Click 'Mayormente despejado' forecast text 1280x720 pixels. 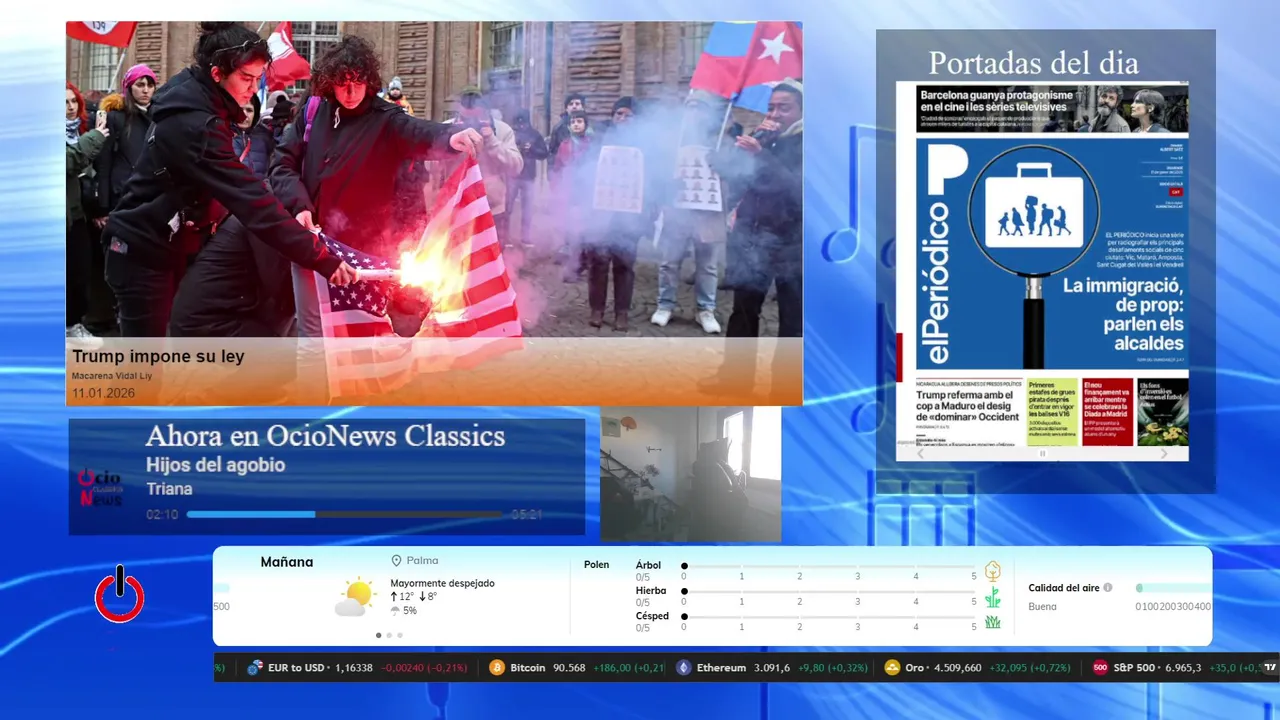click(442, 583)
